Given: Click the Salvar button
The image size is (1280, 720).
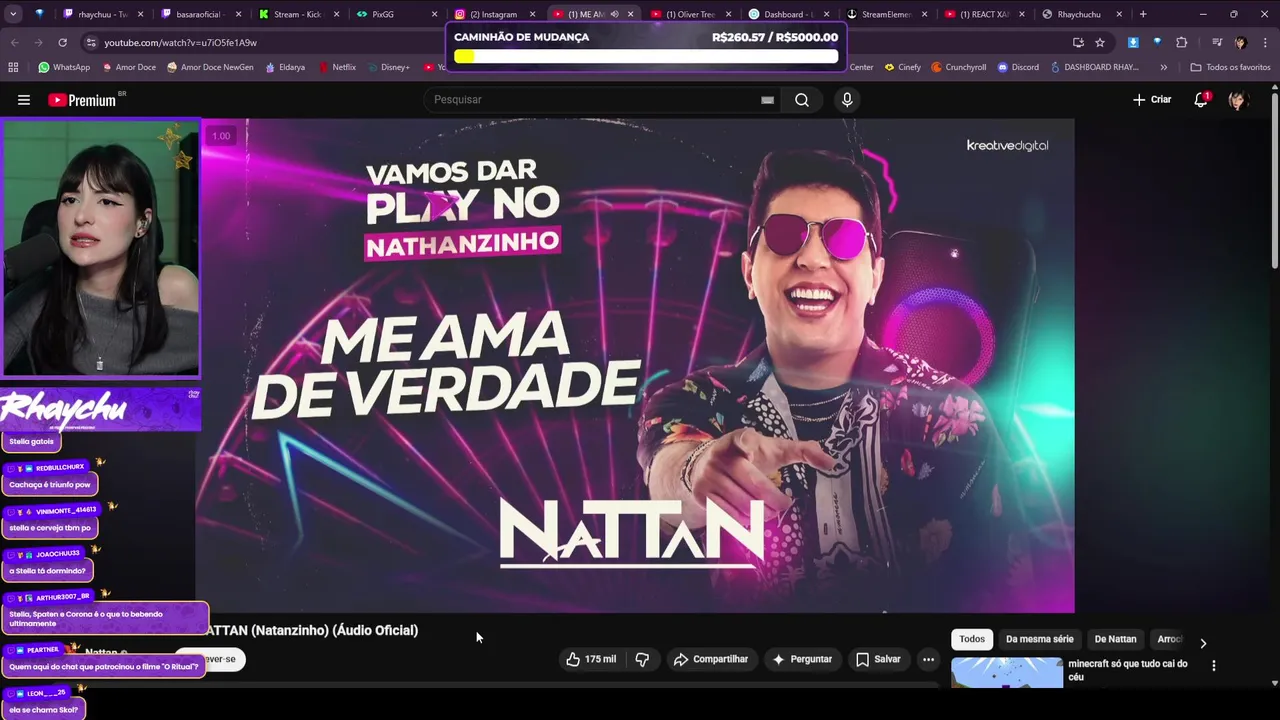Looking at the screenshot, I should point(878,659).
